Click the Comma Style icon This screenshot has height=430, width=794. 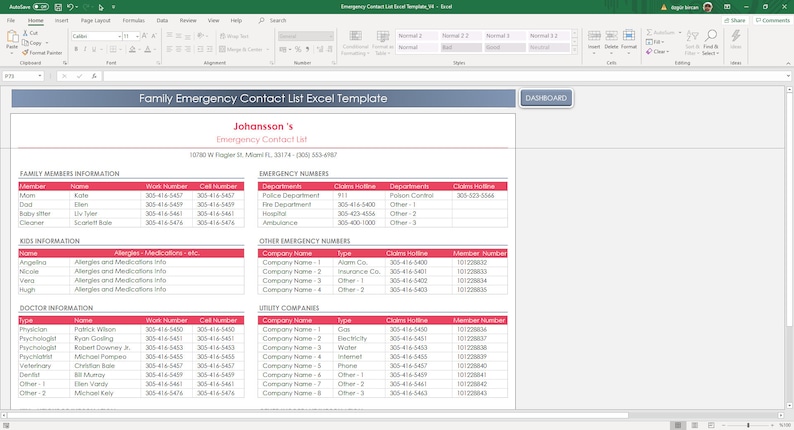point(307,49)
